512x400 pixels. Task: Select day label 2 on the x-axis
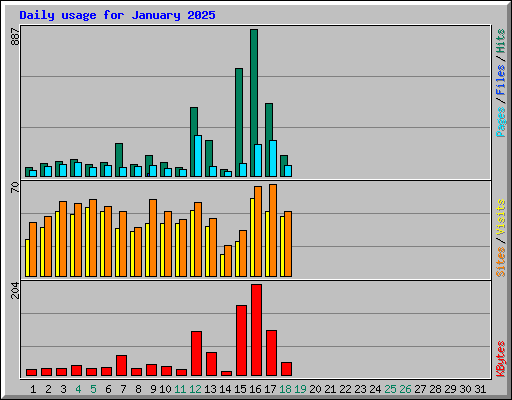[48, 389]
